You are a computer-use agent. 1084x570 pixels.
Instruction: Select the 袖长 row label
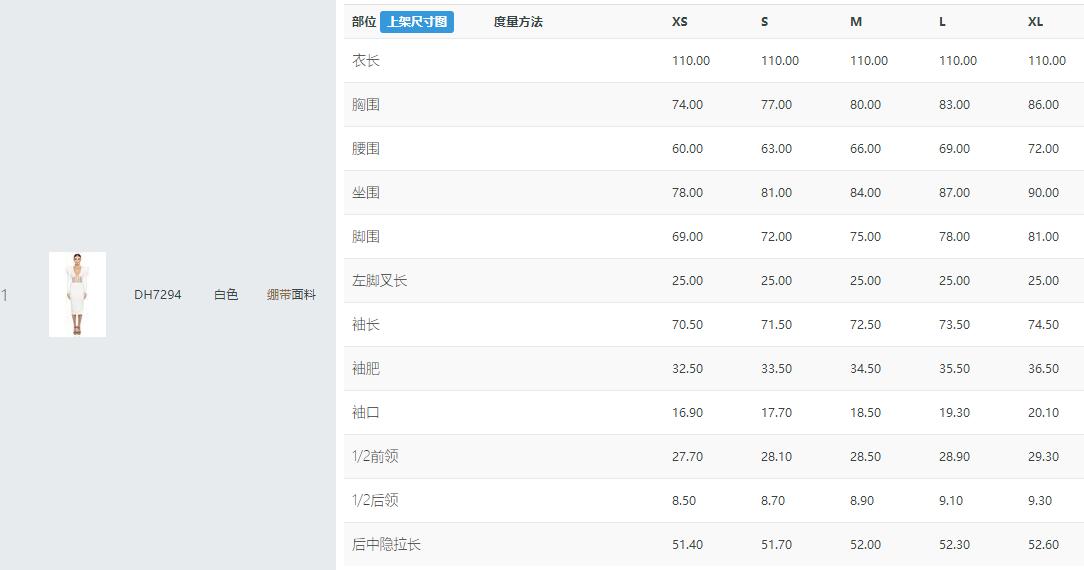pos(366,325)
